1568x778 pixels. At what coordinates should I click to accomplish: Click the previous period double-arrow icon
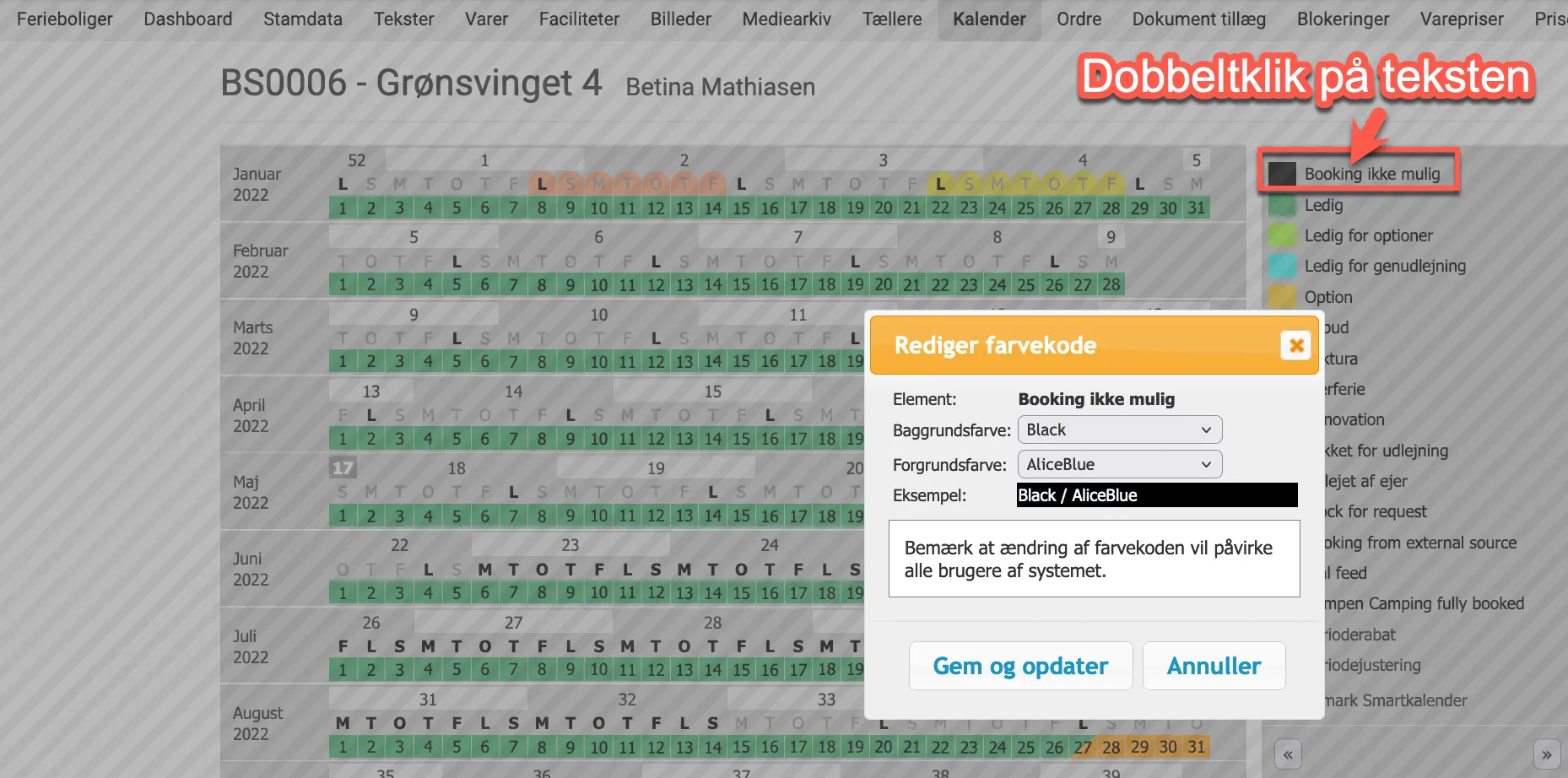(1288, 754)
